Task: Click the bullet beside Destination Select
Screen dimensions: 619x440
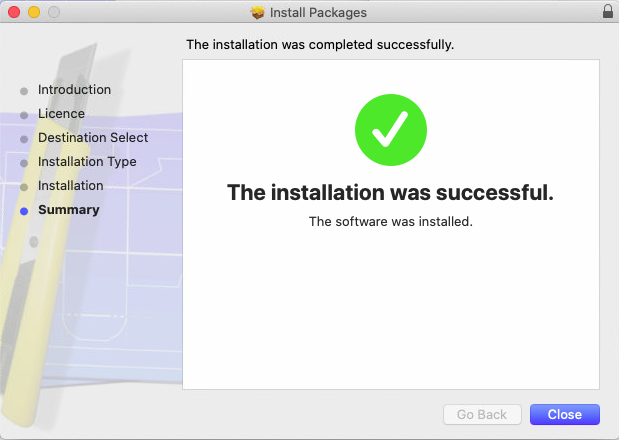Action: pos(24,139)
